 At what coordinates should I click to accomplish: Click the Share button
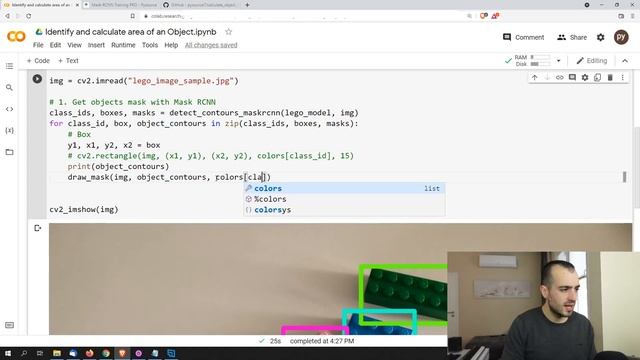pyautogui.click(x=572, y=37)
